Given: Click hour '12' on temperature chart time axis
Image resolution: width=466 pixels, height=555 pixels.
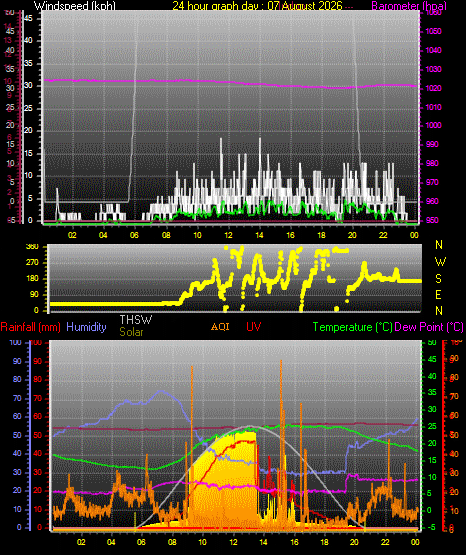Looking at the screenshot, I should 233,542.
